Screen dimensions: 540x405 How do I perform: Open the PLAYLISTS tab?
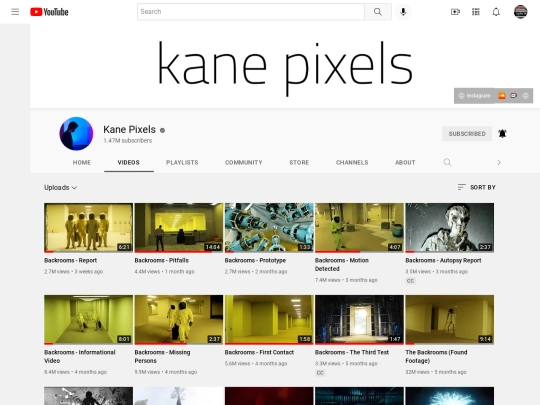(x=182, y=162)
